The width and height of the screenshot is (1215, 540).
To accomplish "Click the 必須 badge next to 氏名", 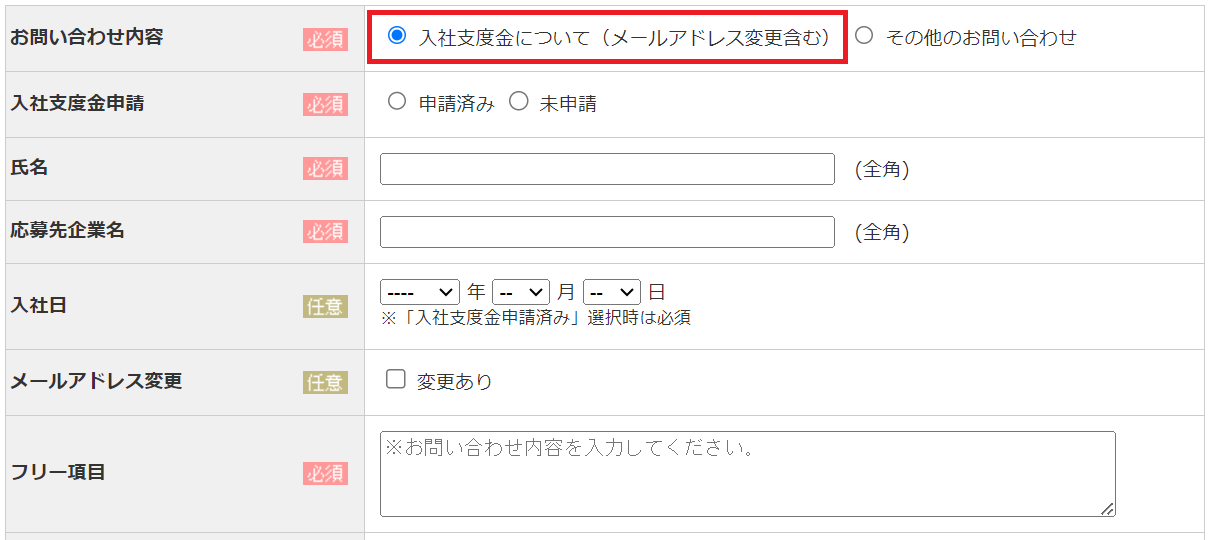I will pos(326,169).
